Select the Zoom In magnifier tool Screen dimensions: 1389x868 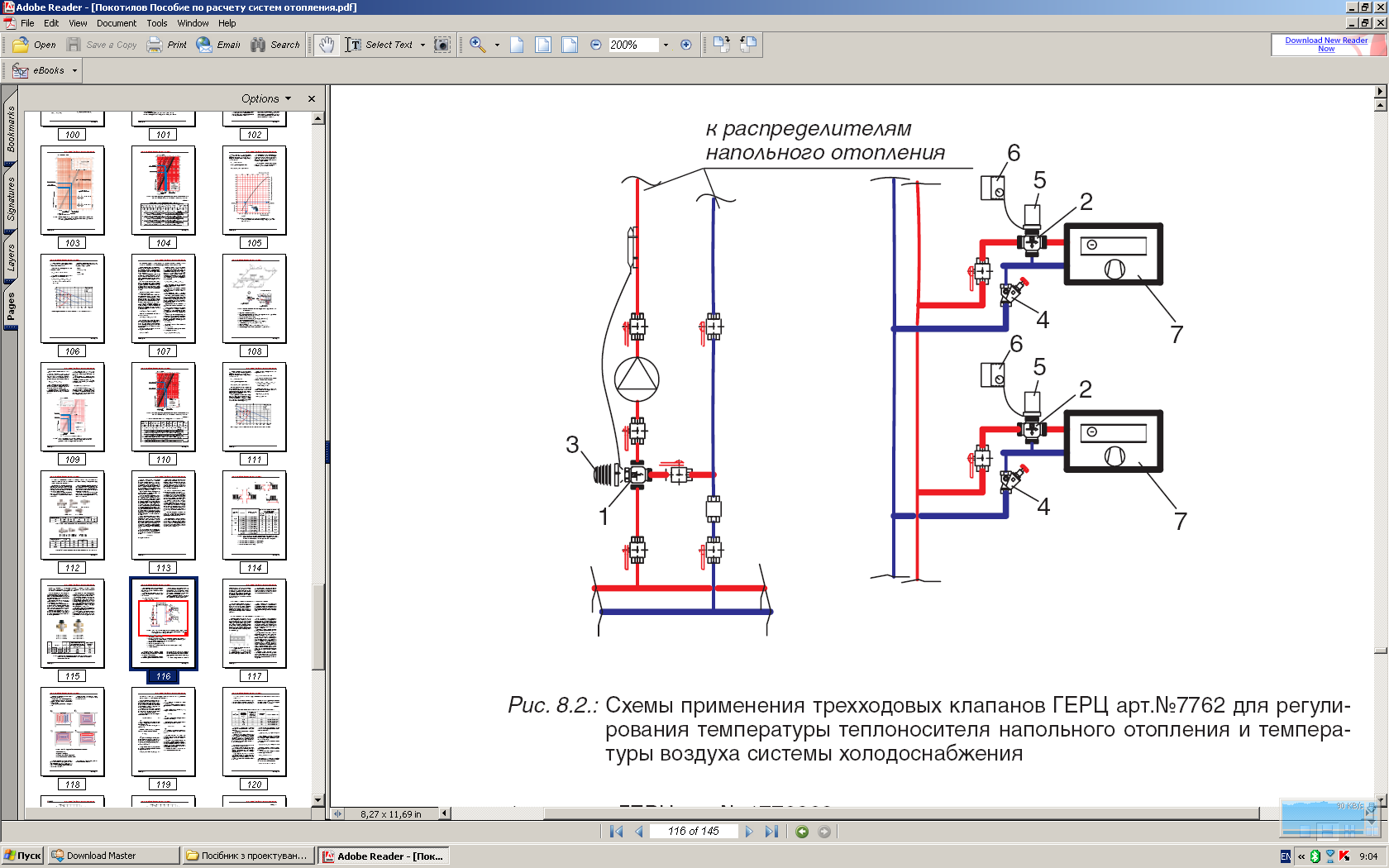coord(478,45)
